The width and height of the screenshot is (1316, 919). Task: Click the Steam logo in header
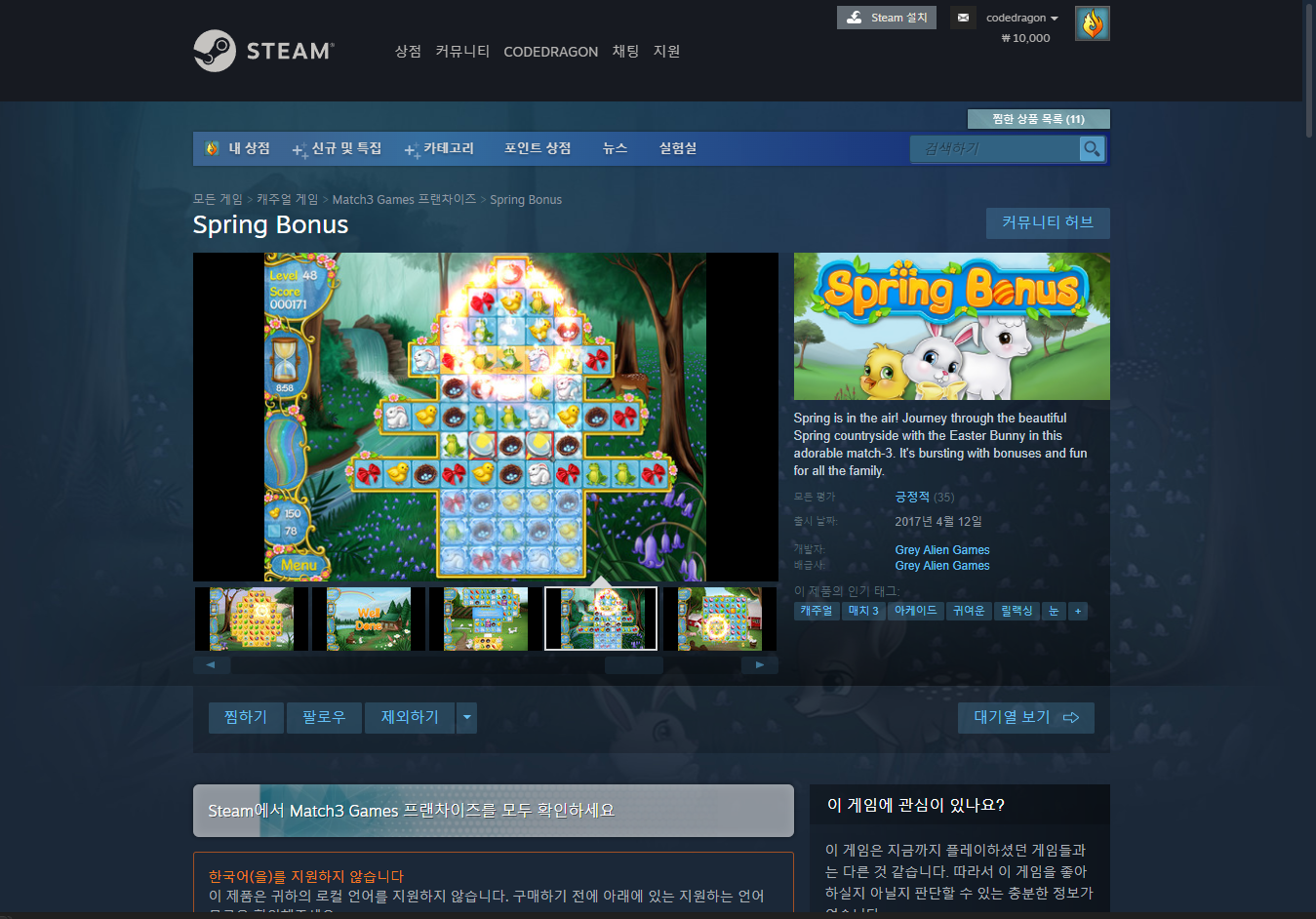(x=263, y=51)
